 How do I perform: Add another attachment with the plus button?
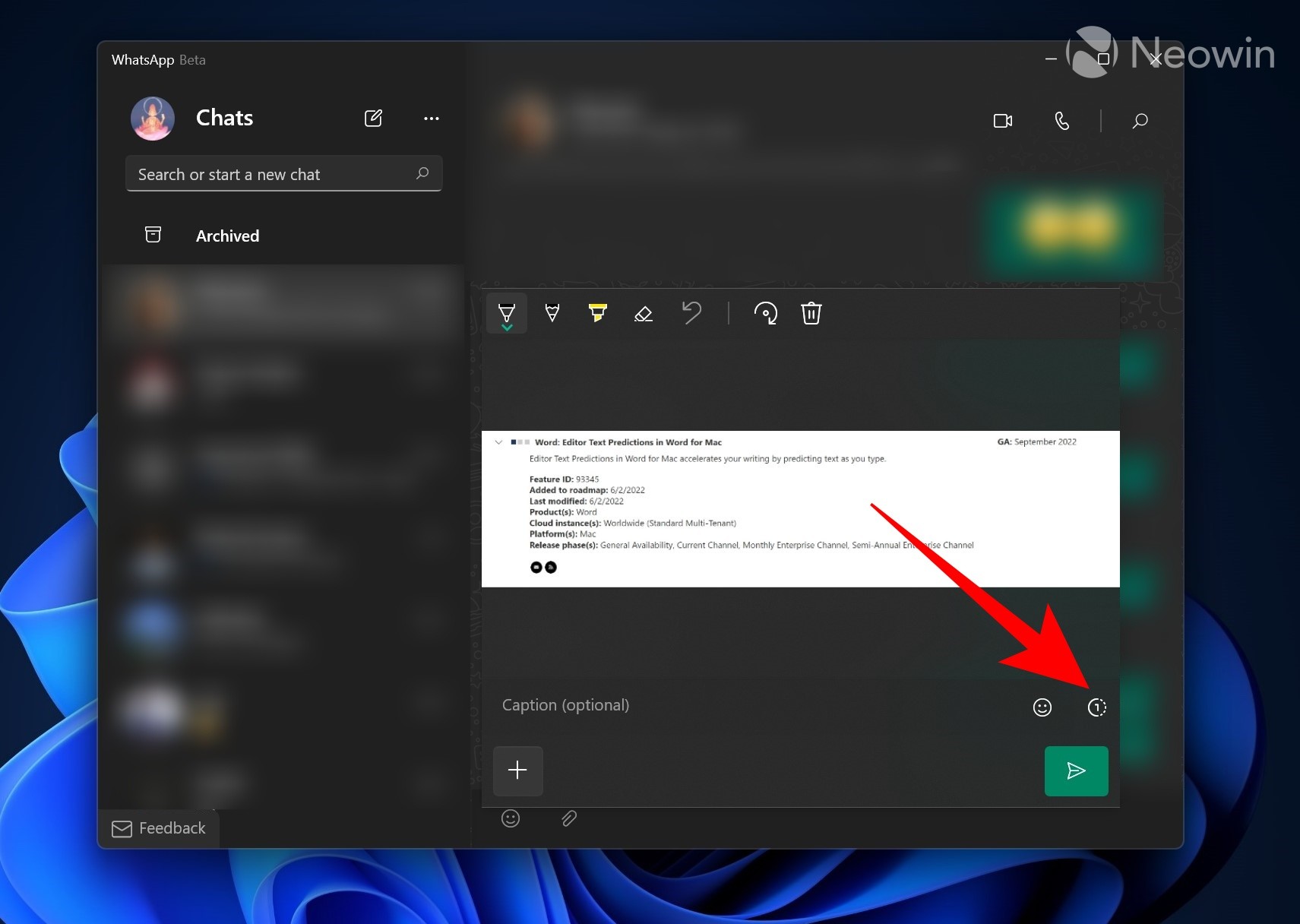[518, 771]
